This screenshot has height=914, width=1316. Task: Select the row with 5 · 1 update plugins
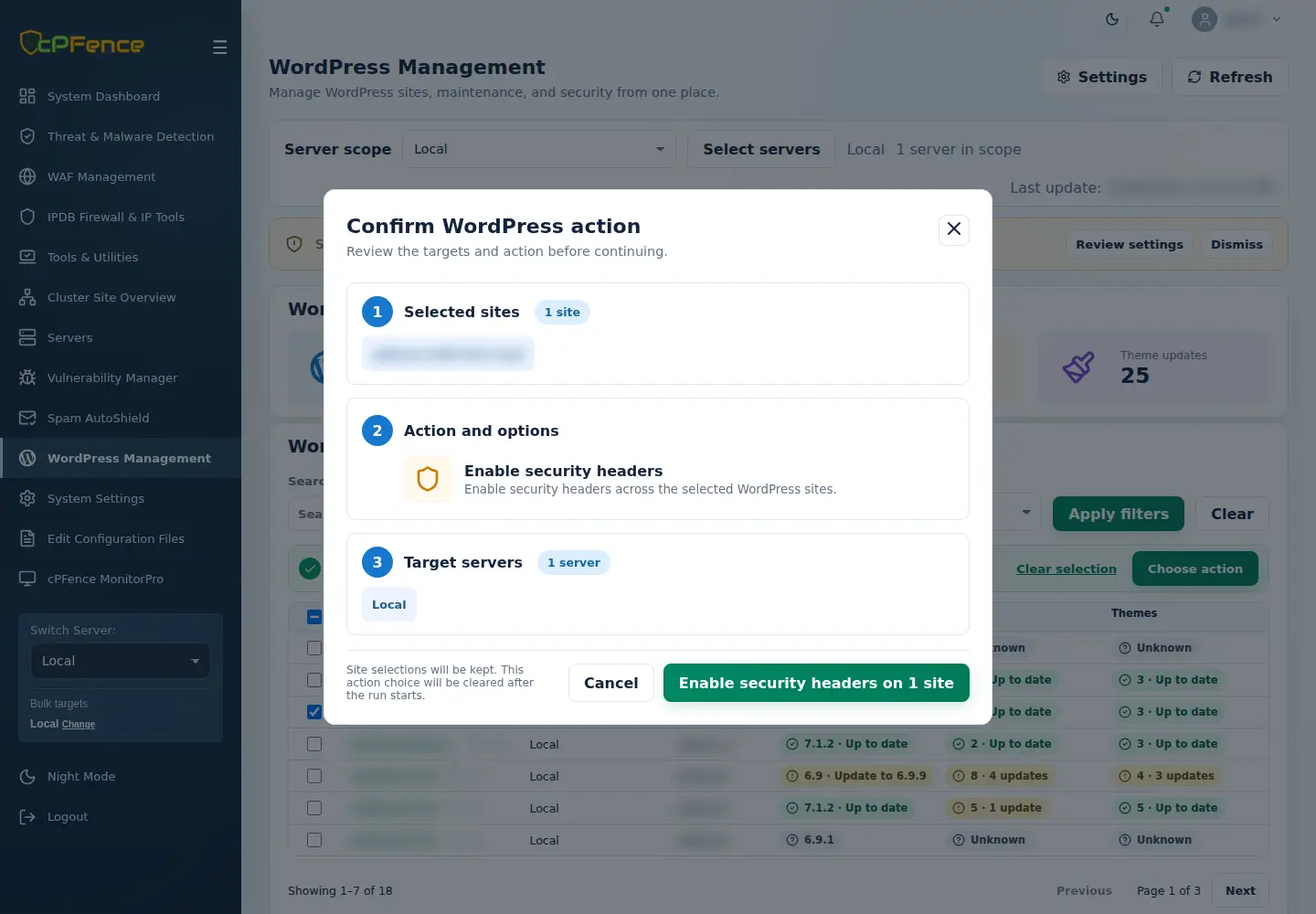[314, 808]
